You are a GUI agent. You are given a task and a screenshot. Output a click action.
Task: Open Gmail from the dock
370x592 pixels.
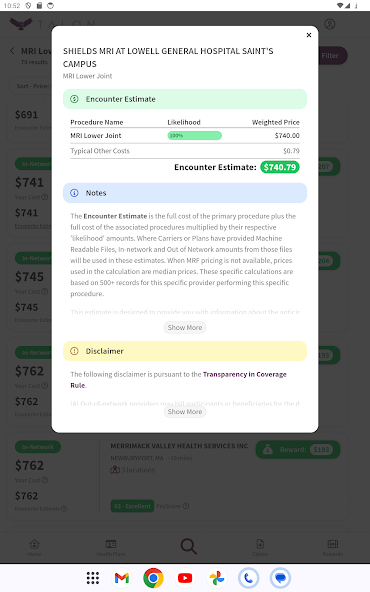coord(122,578)
